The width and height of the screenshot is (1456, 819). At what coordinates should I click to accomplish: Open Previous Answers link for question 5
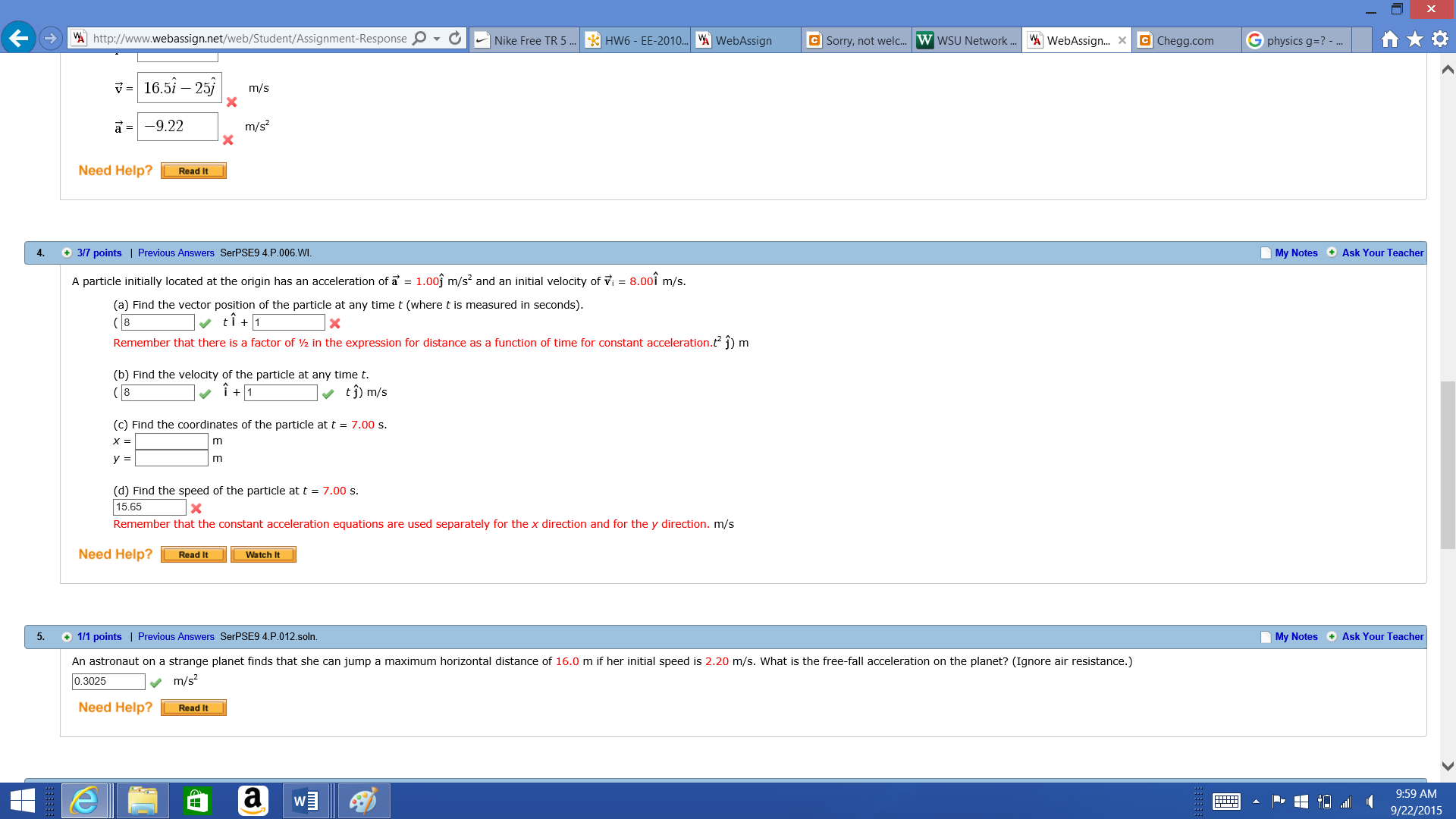click(x=176, y=637)
